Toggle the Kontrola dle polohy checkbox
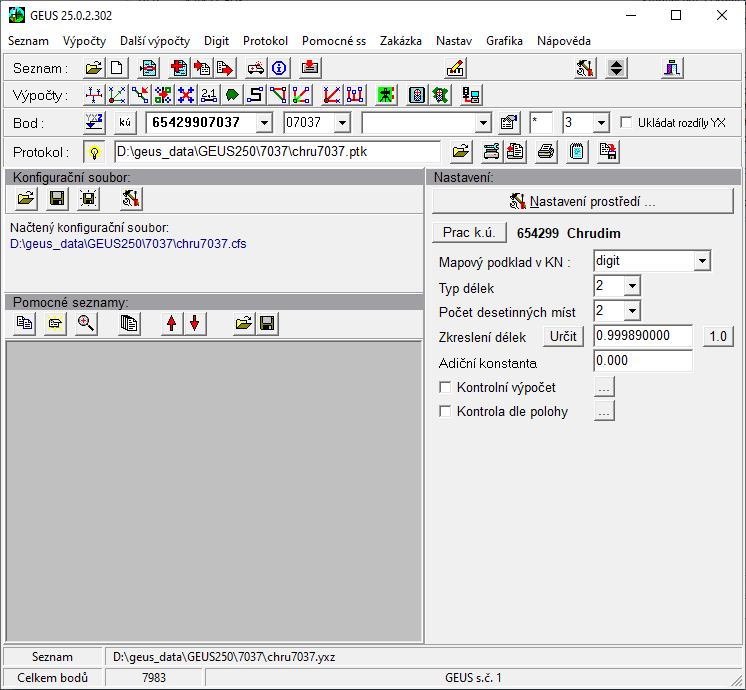The height and width of the screenshot is (690, 746). [x=446, y=411]
